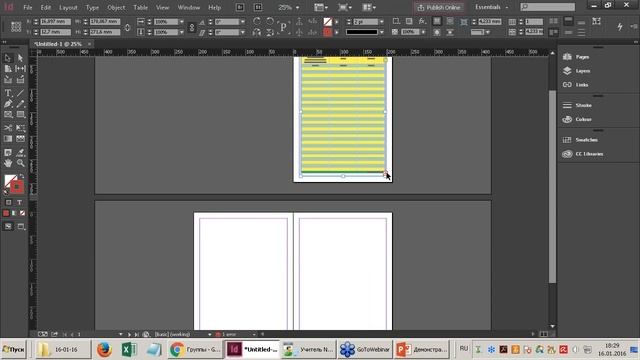Open the Essentials workspace dropdown
The width and height of the screenshot is (640, 360).
tap(491, 7)
